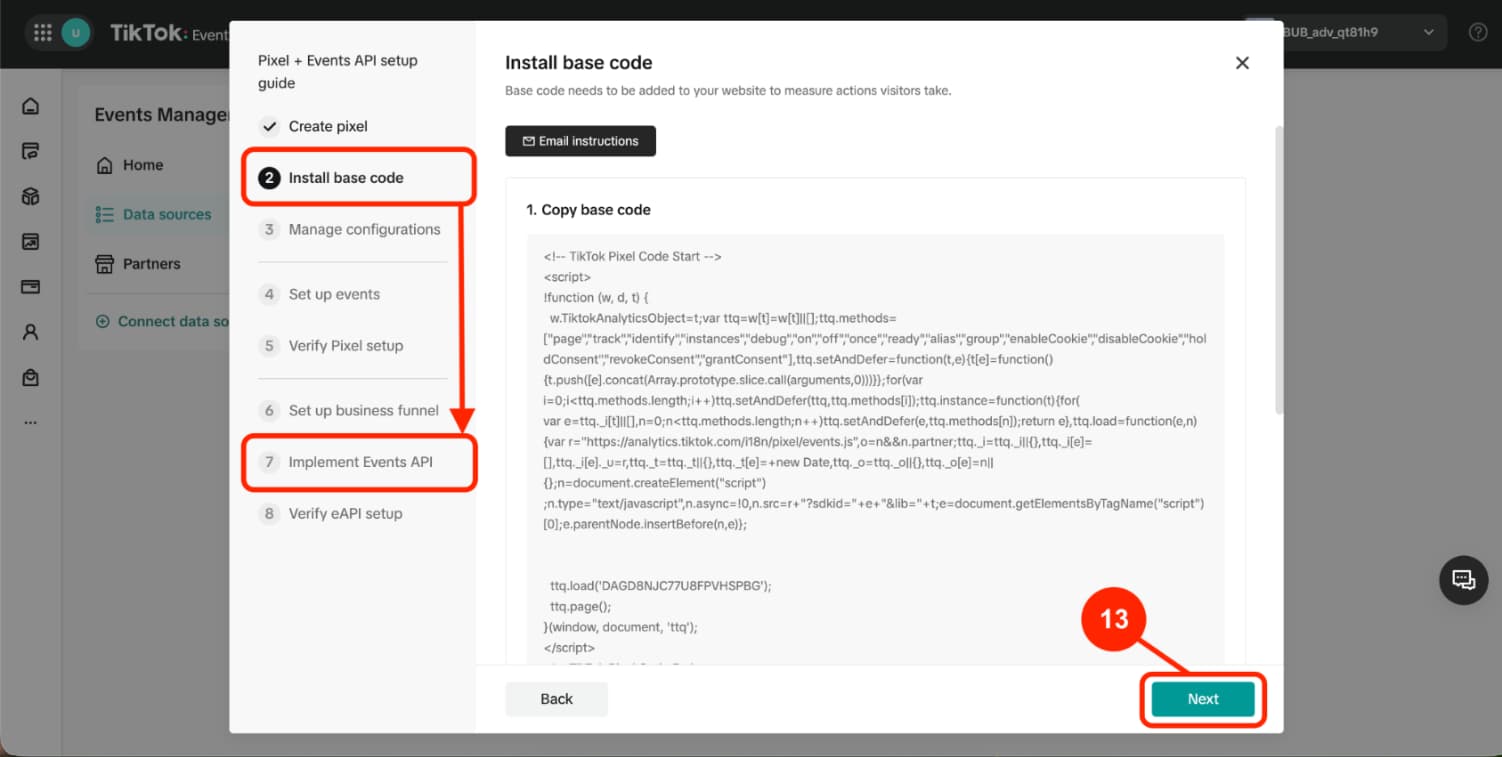Open the cube icon in left rail
The width and height of the screenshot is (1502, 757).
pos(31,197)
